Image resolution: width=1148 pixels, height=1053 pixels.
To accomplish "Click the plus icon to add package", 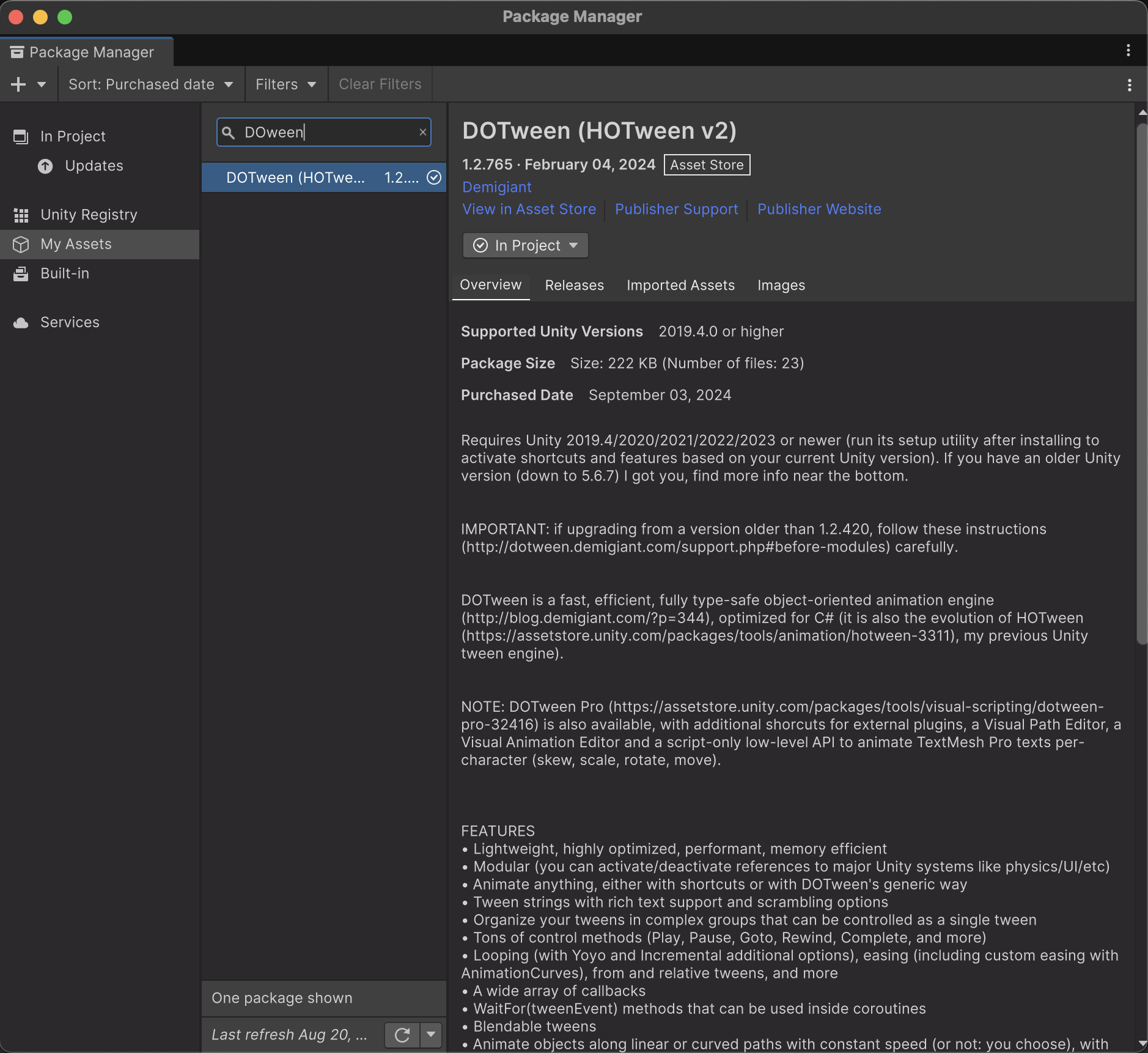I will (18, 84).
